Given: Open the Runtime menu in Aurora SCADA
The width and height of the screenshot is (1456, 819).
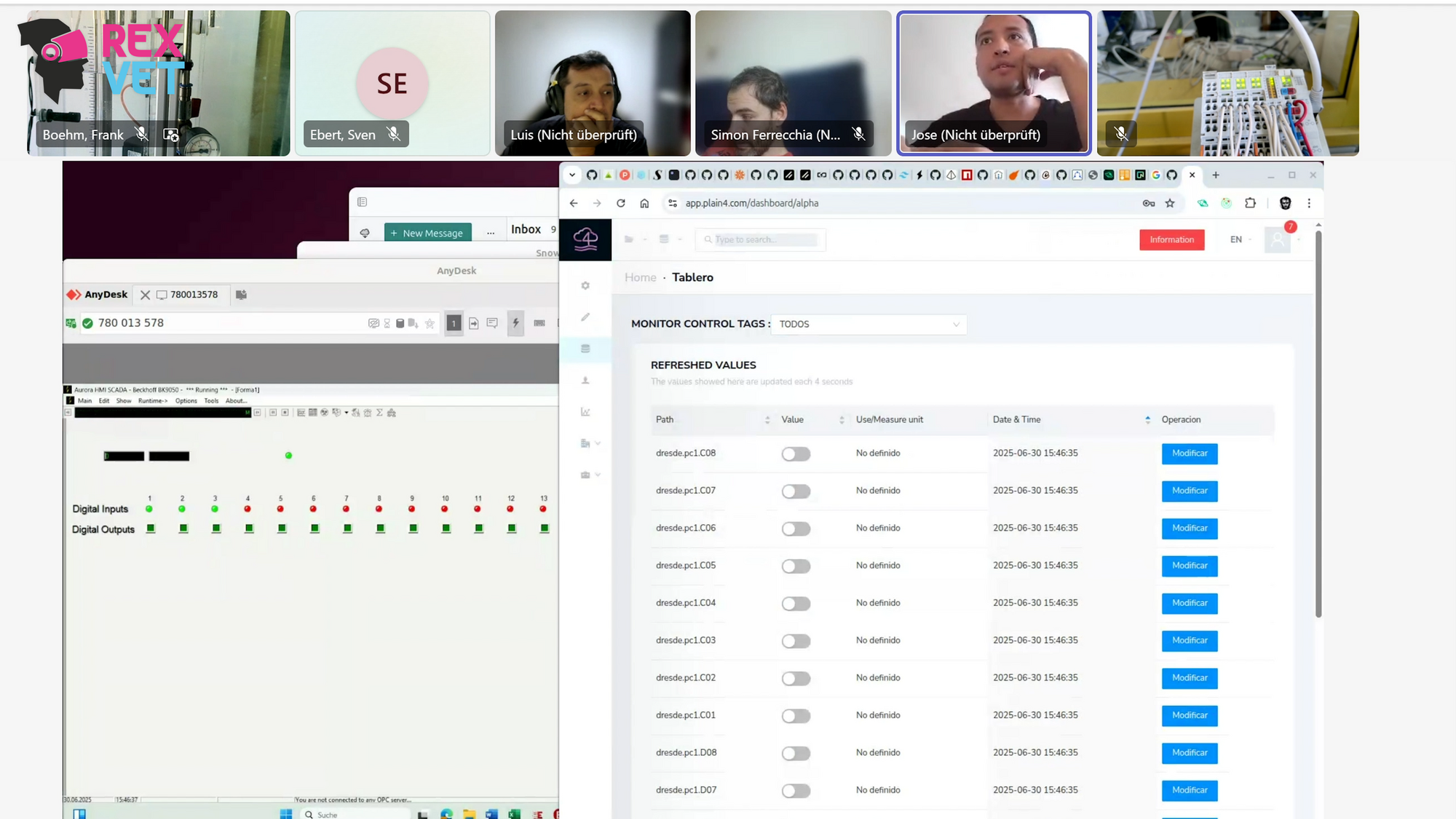Looking at the screenshot, I should pyautogui.click(x=153, y=401).
